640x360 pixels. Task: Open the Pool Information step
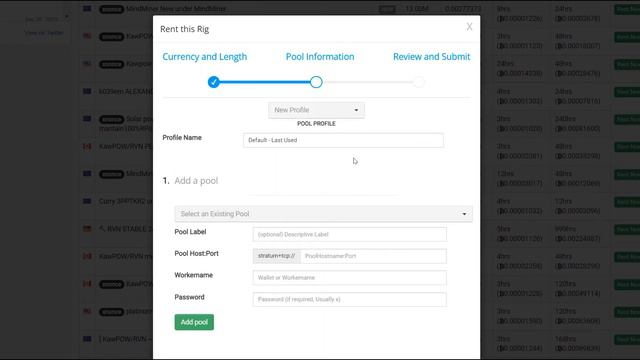point(320,57)
